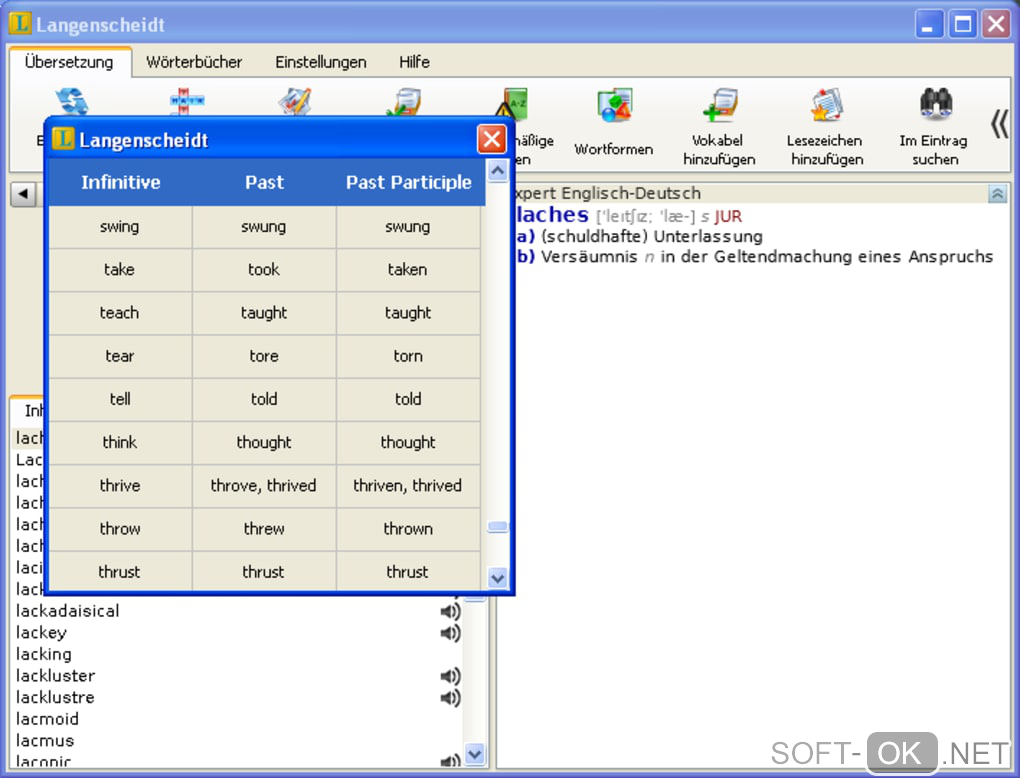
Task: Open the Hilfe tab
Action: [x=414, y=62]
